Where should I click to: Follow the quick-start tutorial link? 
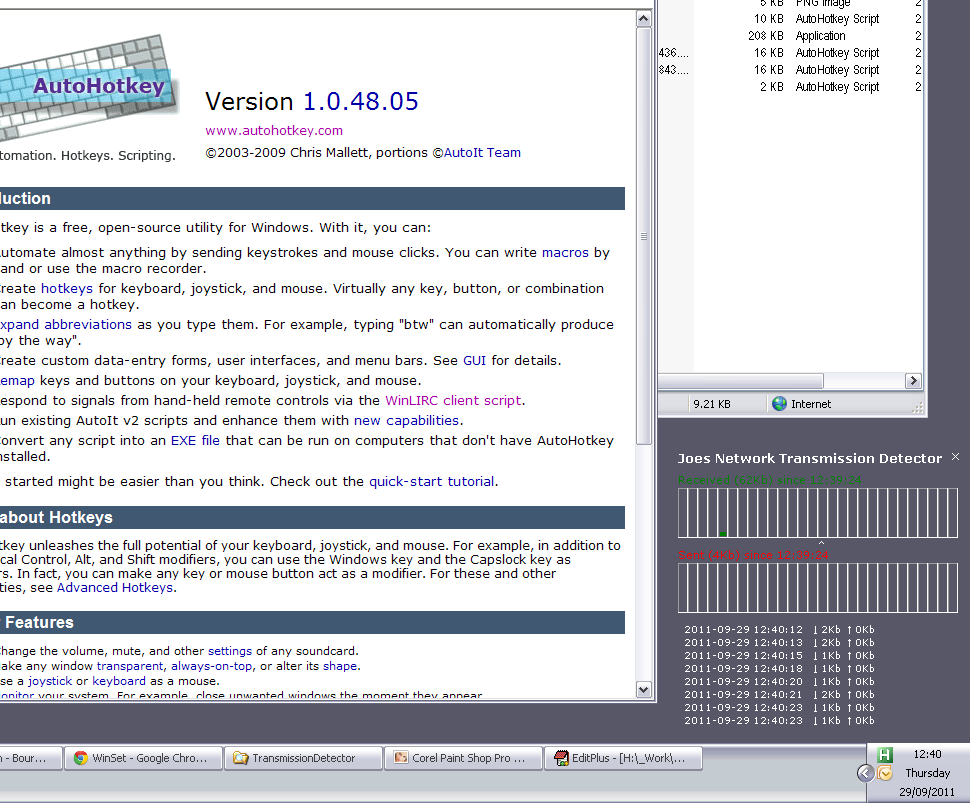pos(431,481)
